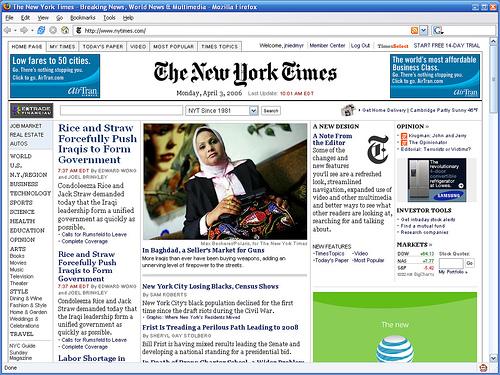This screenshot has width=500, height=375.
Task: Click the Firefox forward arrow
Action: pyautogui.click(x=24, y=30)
